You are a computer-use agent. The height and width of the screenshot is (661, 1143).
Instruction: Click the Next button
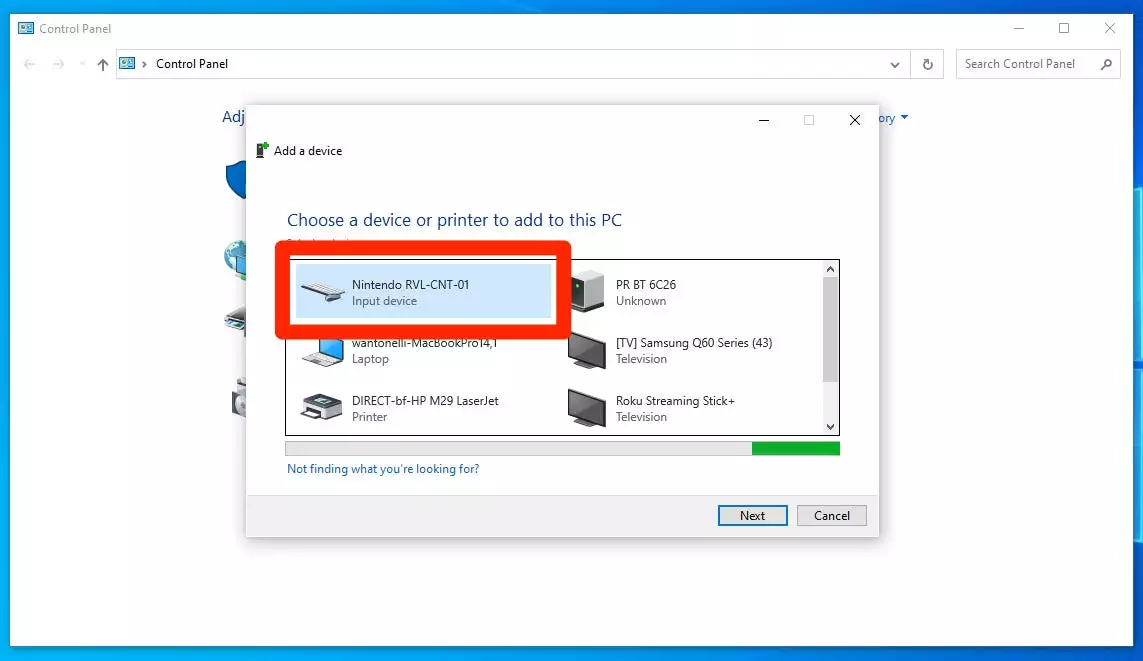(752, 516)
